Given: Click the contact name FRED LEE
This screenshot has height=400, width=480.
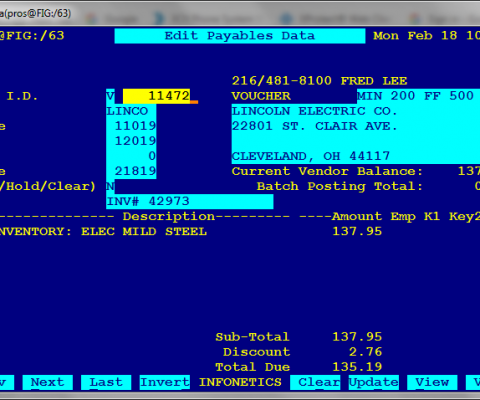Looking at the screenshot, I should [x=374, y=81].
